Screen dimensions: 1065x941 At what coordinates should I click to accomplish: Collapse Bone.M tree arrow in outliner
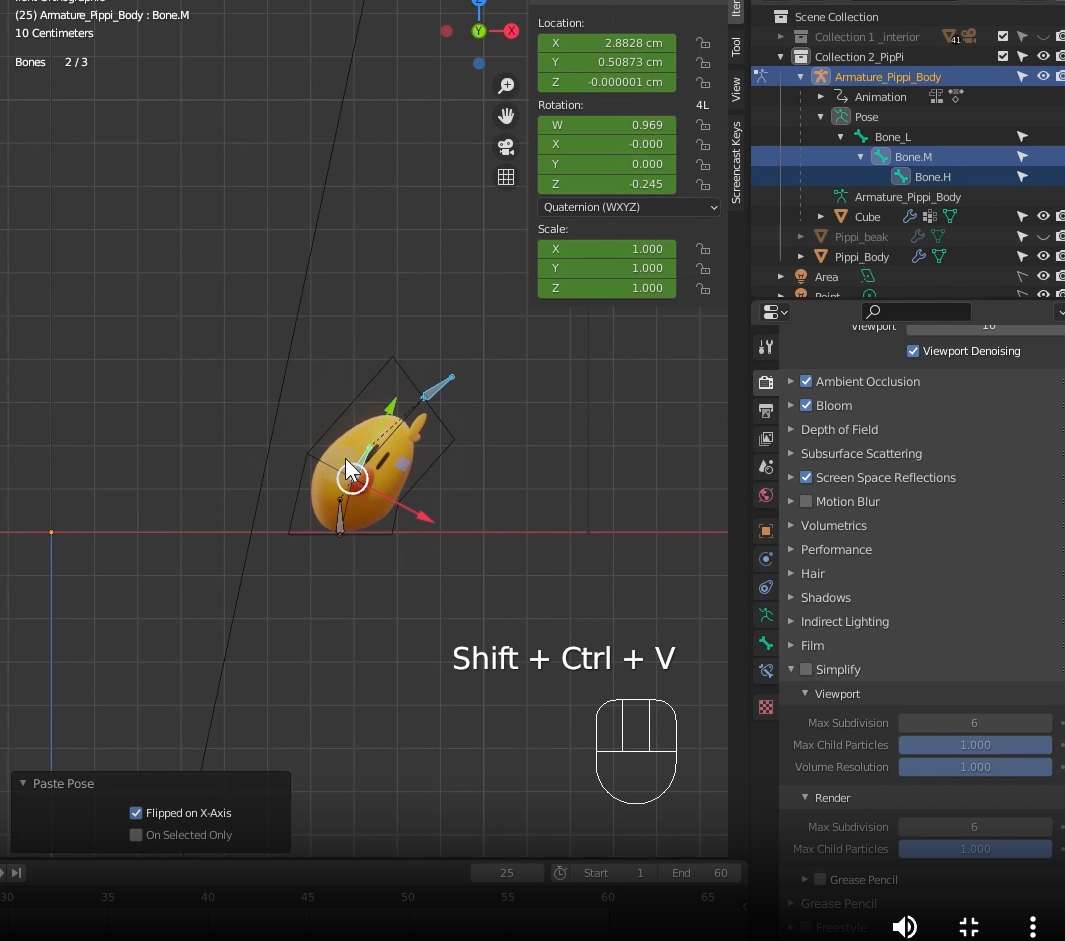pos(861,157)
